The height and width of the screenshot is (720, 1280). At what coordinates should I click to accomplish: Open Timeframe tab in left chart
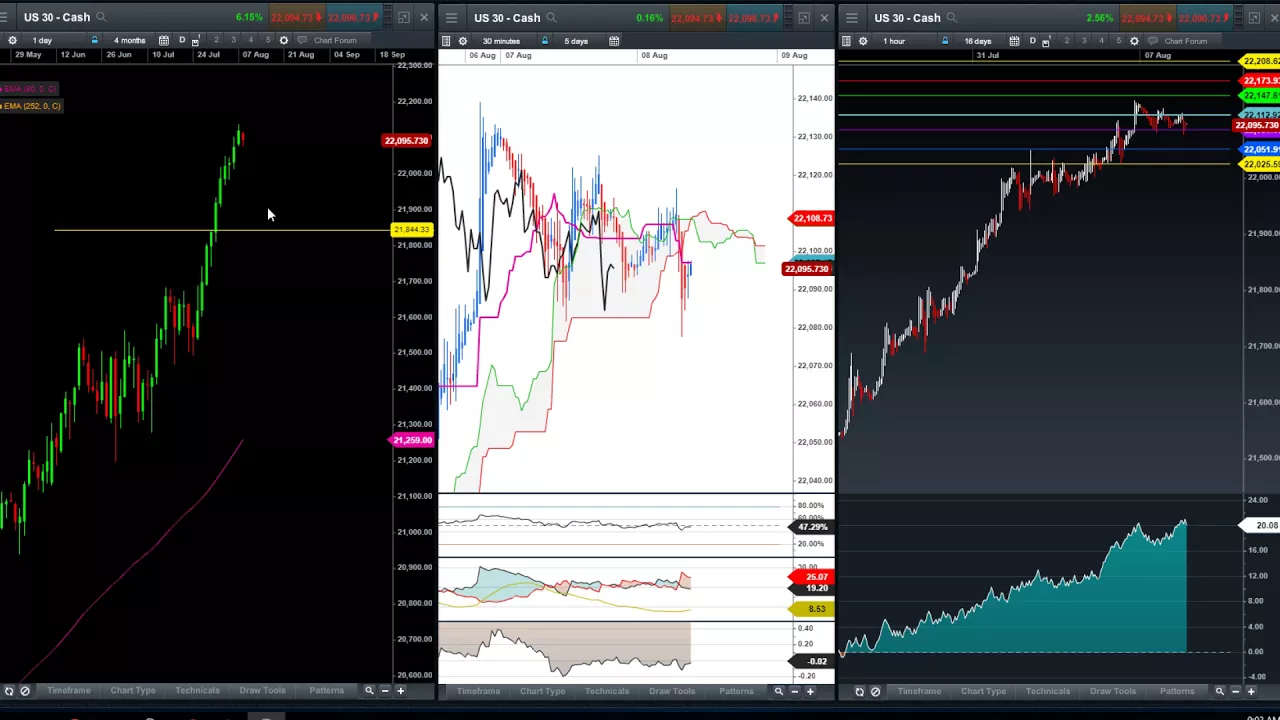[x=69, y=690]
